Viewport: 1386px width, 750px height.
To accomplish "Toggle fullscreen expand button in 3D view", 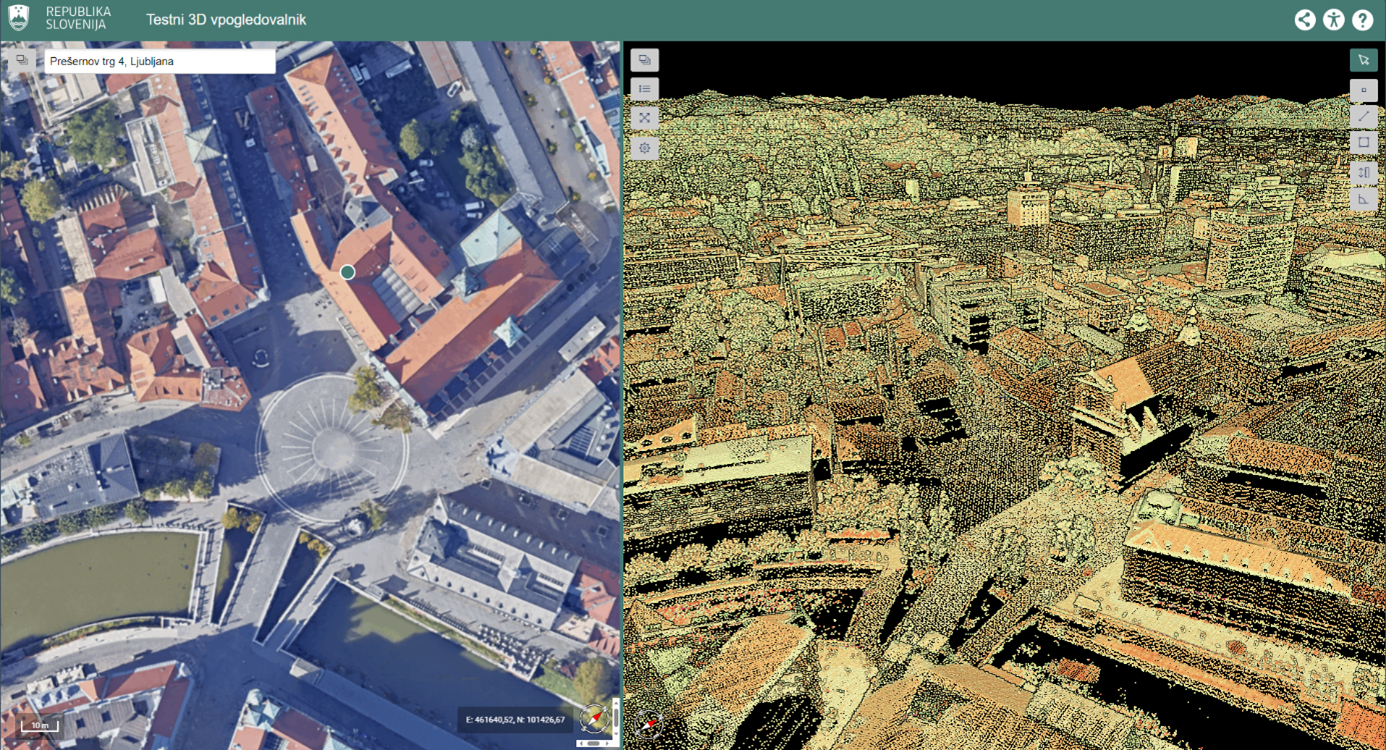I will tap(645, 118).
